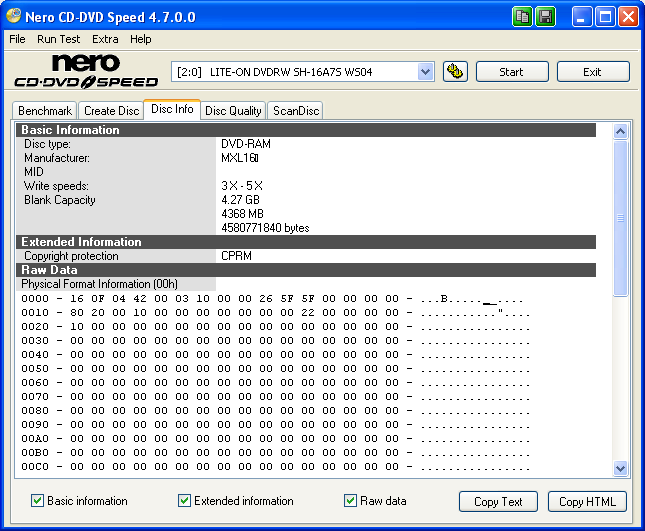Viewport: 645px width, 531px height.
Task: Open the ScanDisc tab
Action: (296, 111)
